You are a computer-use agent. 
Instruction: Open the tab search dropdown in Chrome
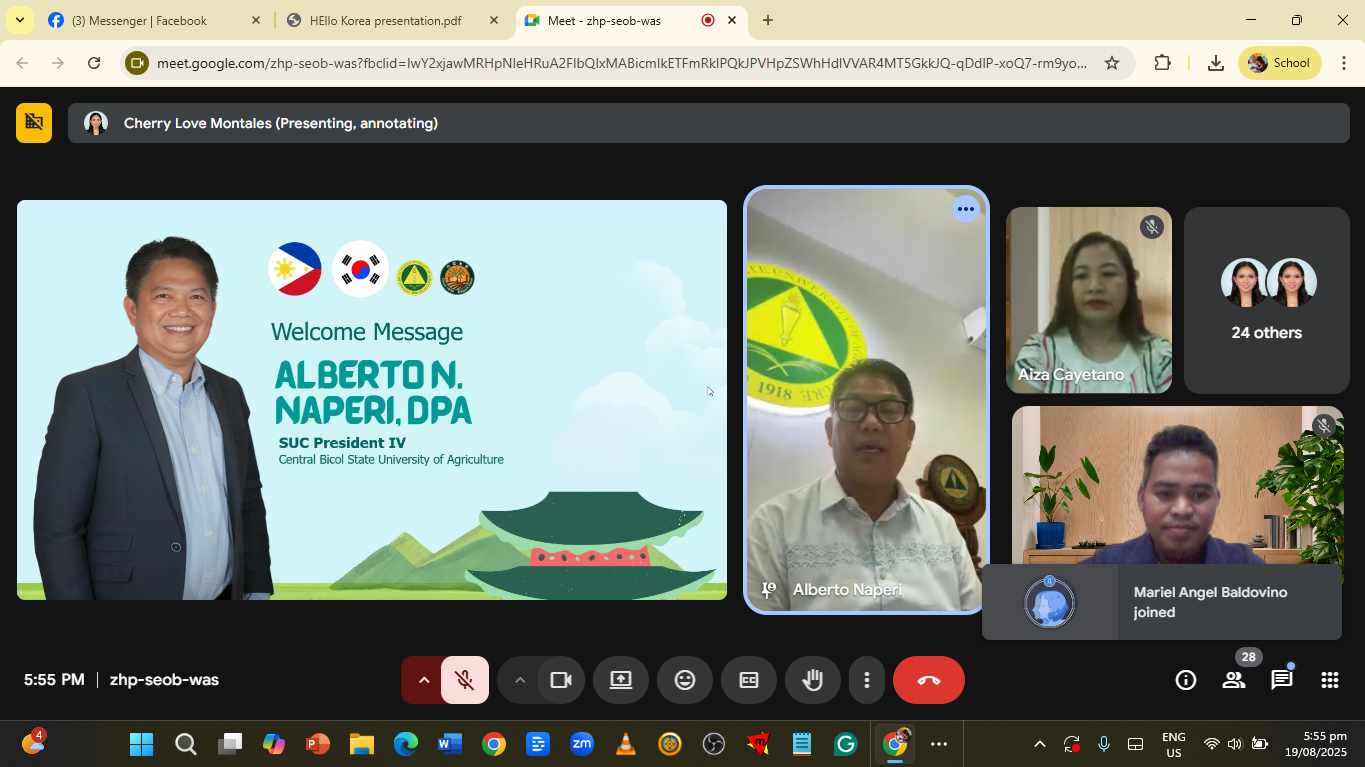(x=19, y=20)
